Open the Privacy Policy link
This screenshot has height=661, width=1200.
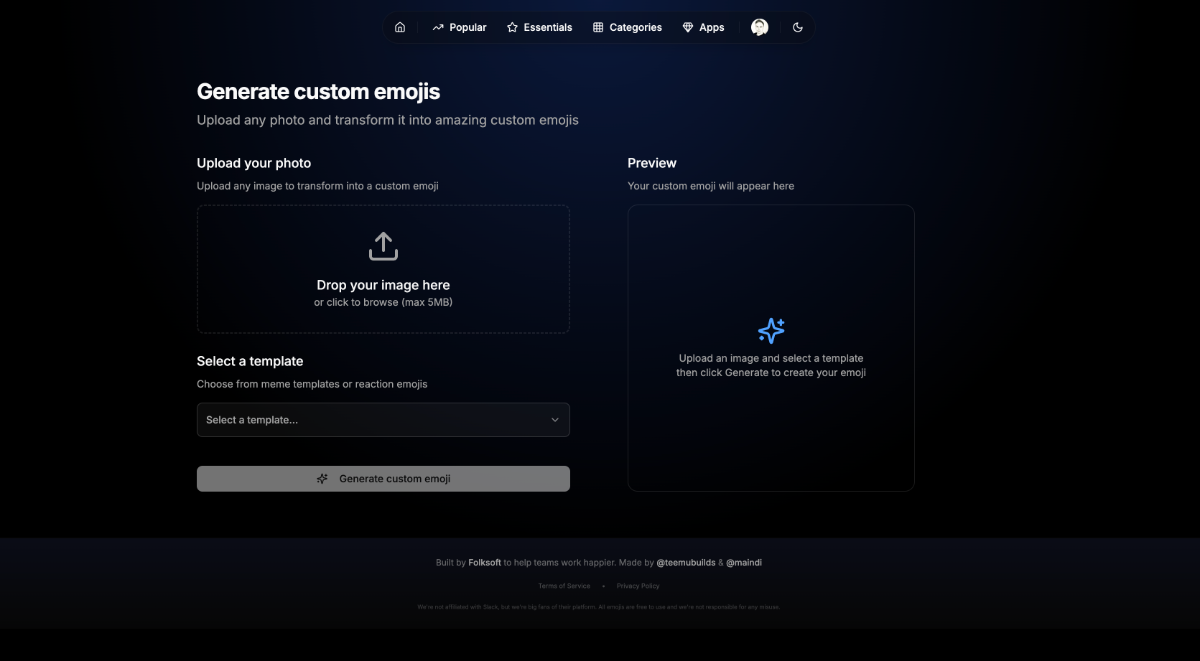(638, 586)
